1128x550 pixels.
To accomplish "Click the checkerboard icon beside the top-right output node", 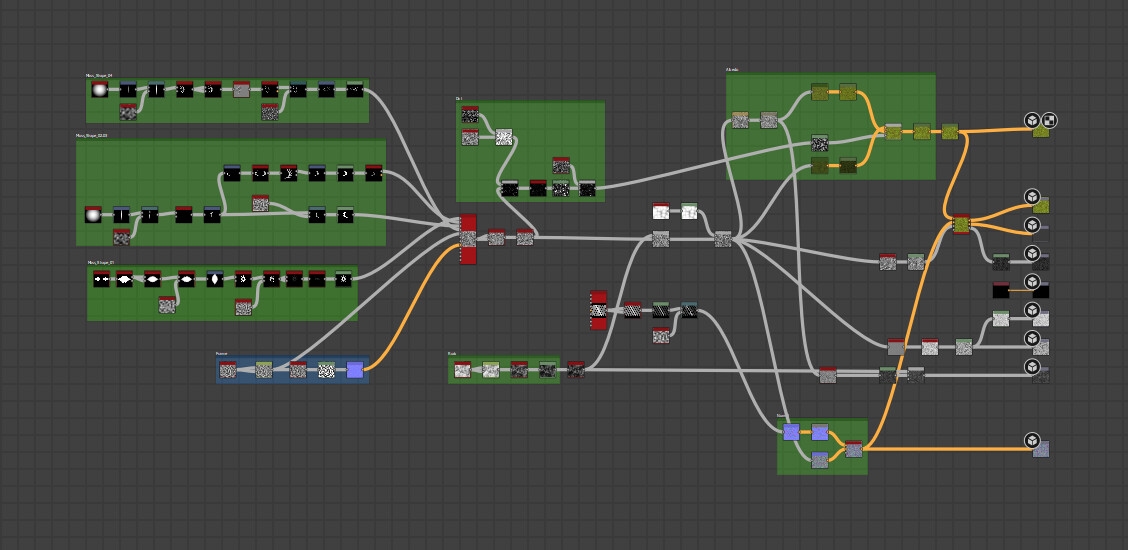I will (1049, 121).
